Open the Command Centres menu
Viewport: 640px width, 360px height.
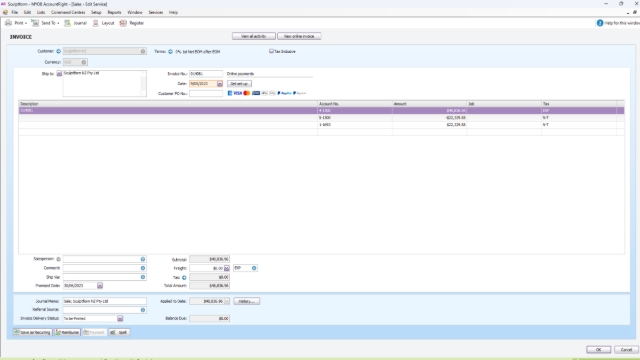(68, 13)
